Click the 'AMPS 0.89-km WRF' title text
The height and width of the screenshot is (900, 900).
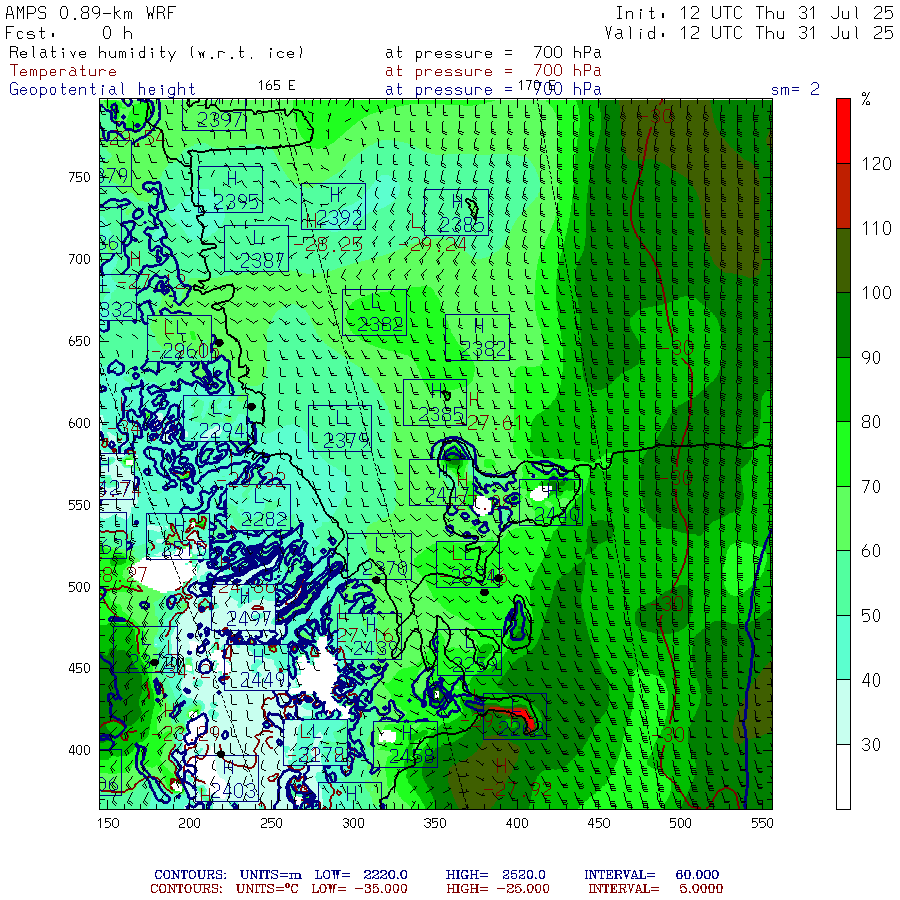point(90,13)
